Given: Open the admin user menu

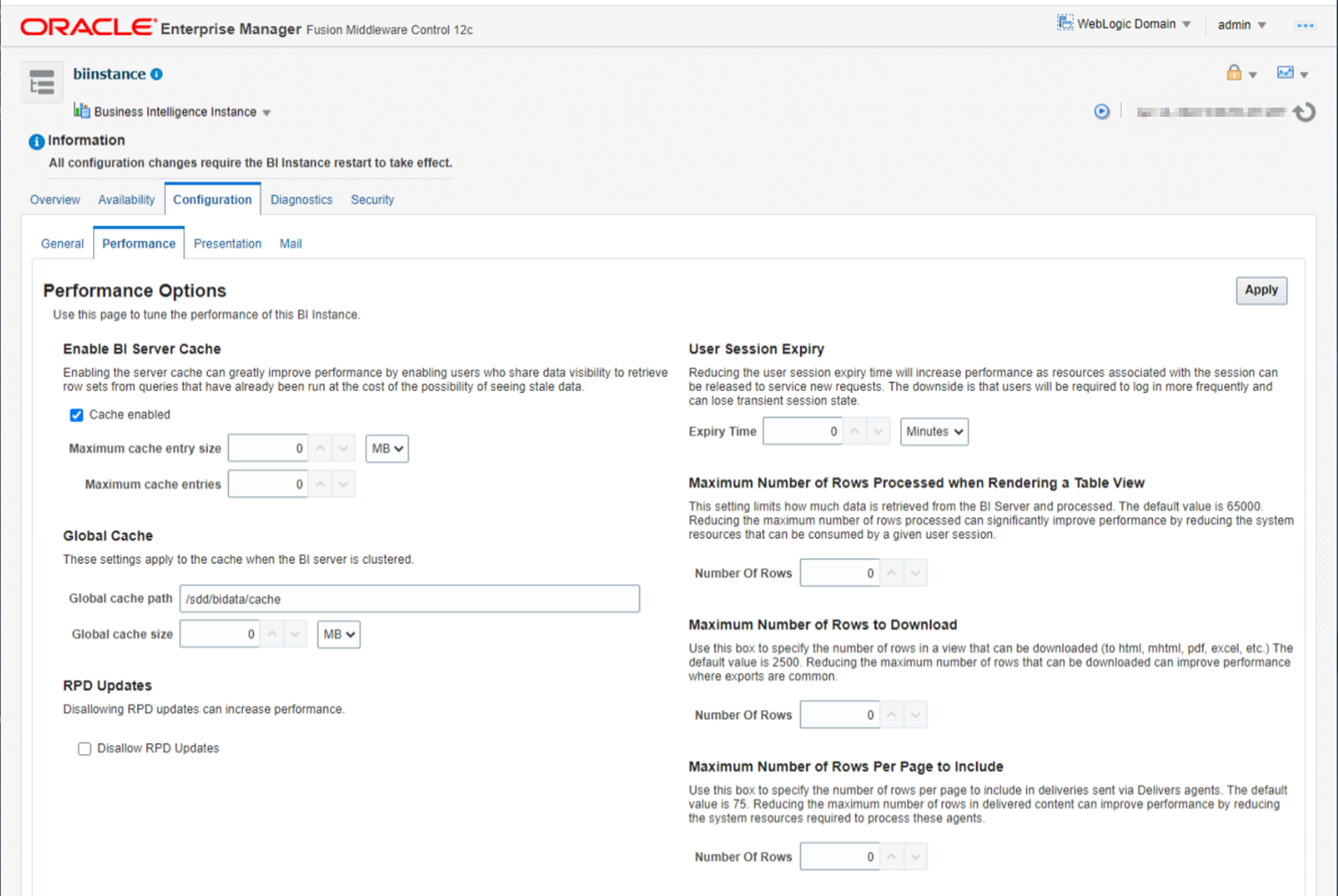Looking at the screenshot, I should (x=1241, y=25).
